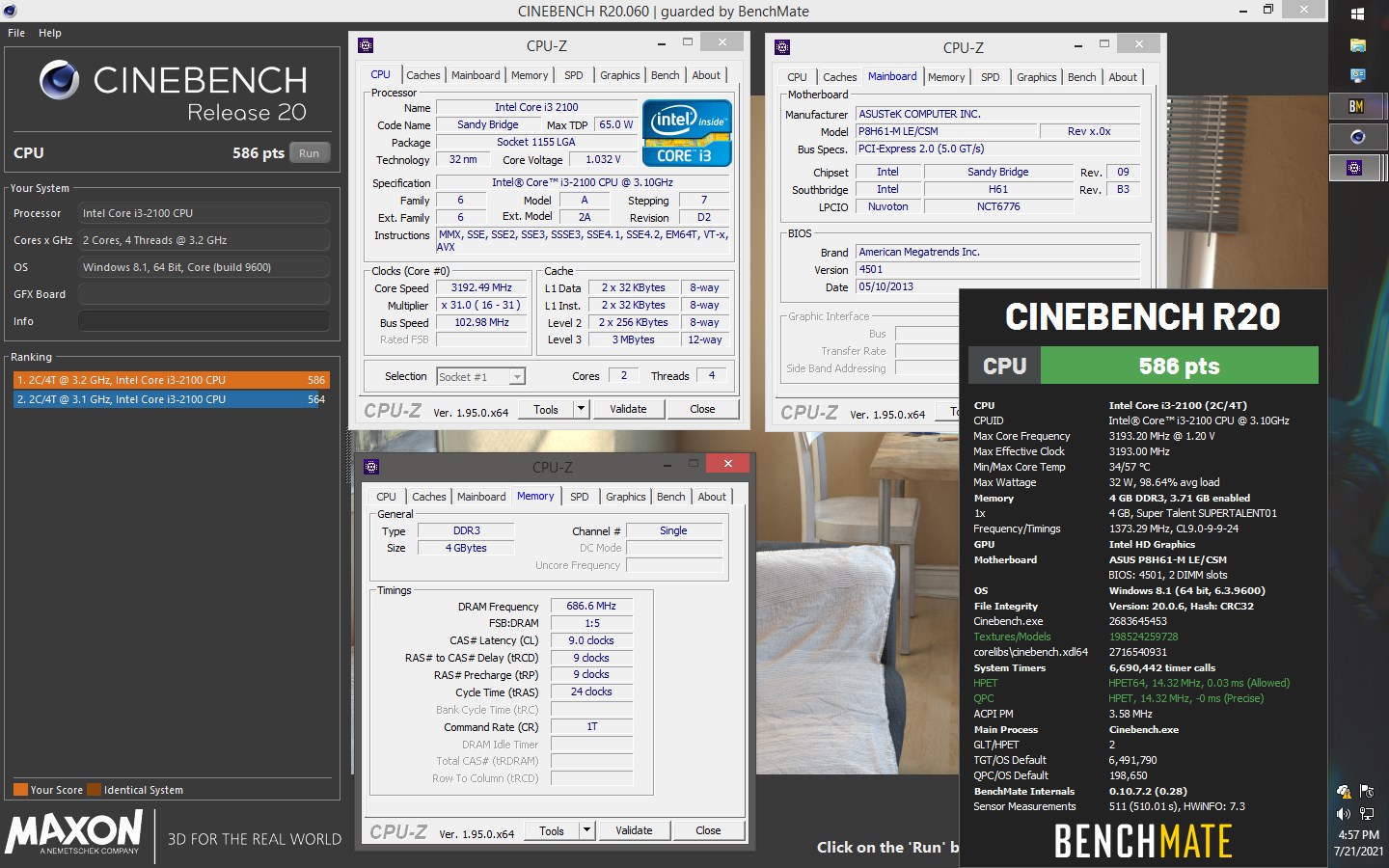This screenshot has height=868, width=1389.
Task: Click the CPU-Z icon in the Memory window title bar
Action: coord(371,467)
